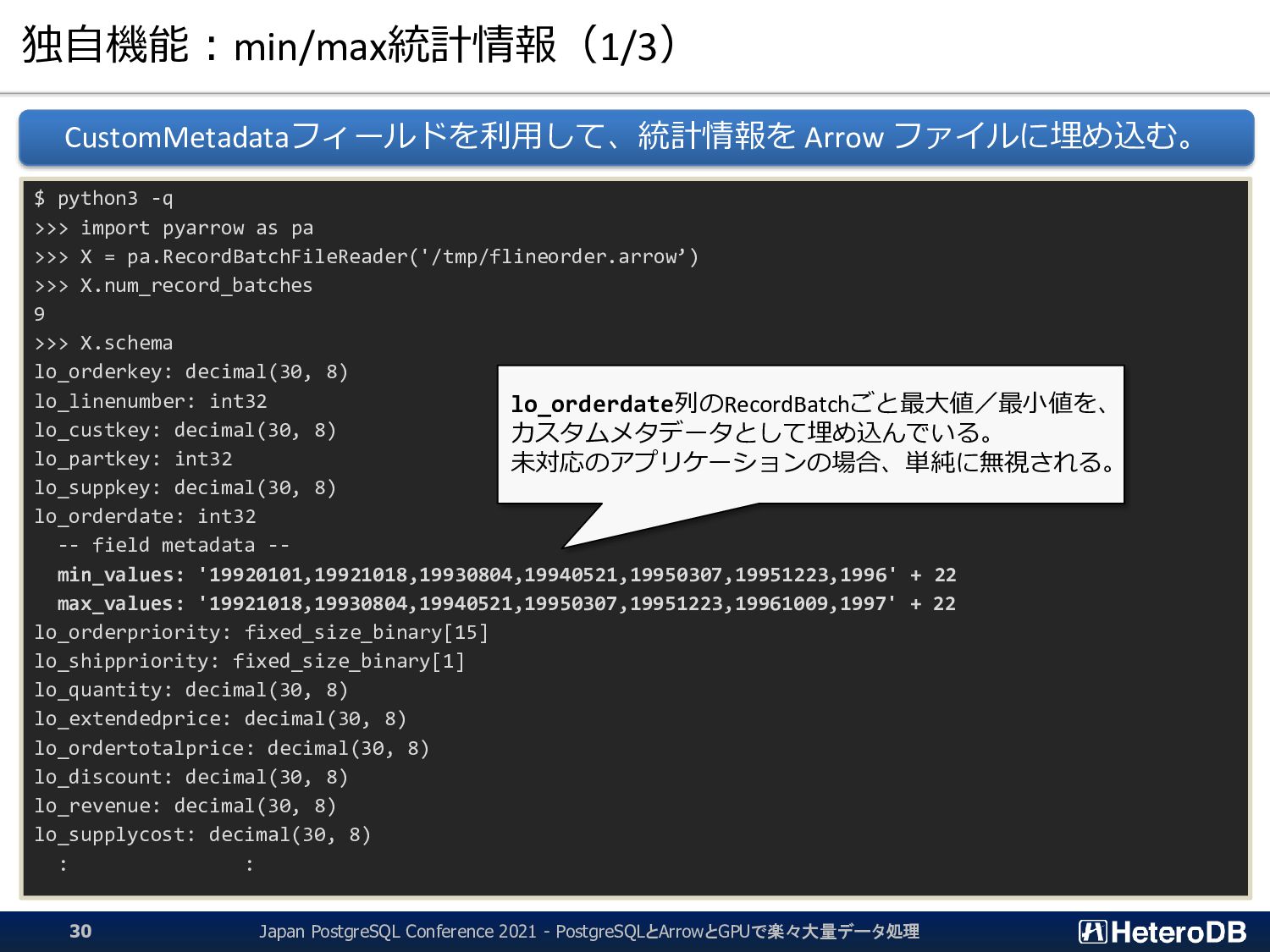Select 'lo_shippriority: fixed_size_binary[1]' line

(250, 662)
